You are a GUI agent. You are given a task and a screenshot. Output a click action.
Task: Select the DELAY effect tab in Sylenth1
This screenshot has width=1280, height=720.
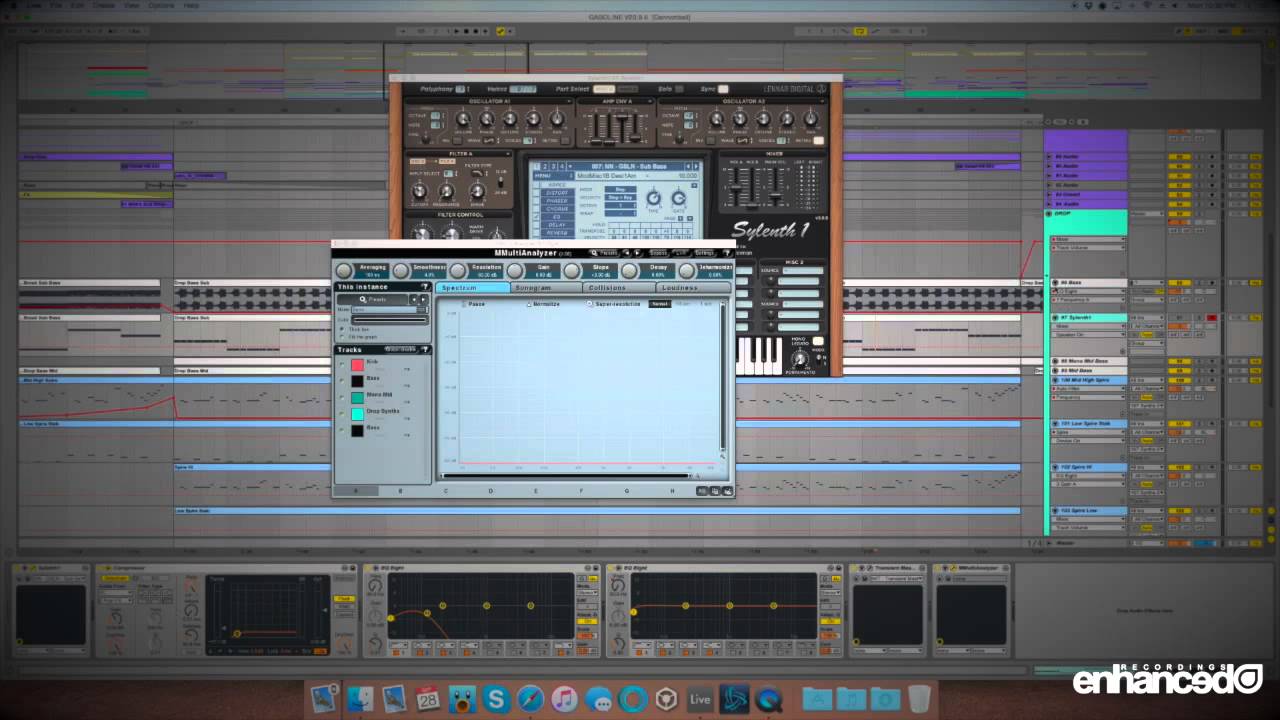(x=557, y=225)
